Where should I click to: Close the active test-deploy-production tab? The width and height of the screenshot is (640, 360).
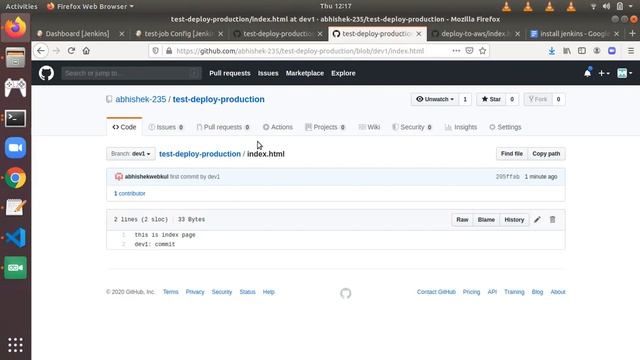[419, 34]
